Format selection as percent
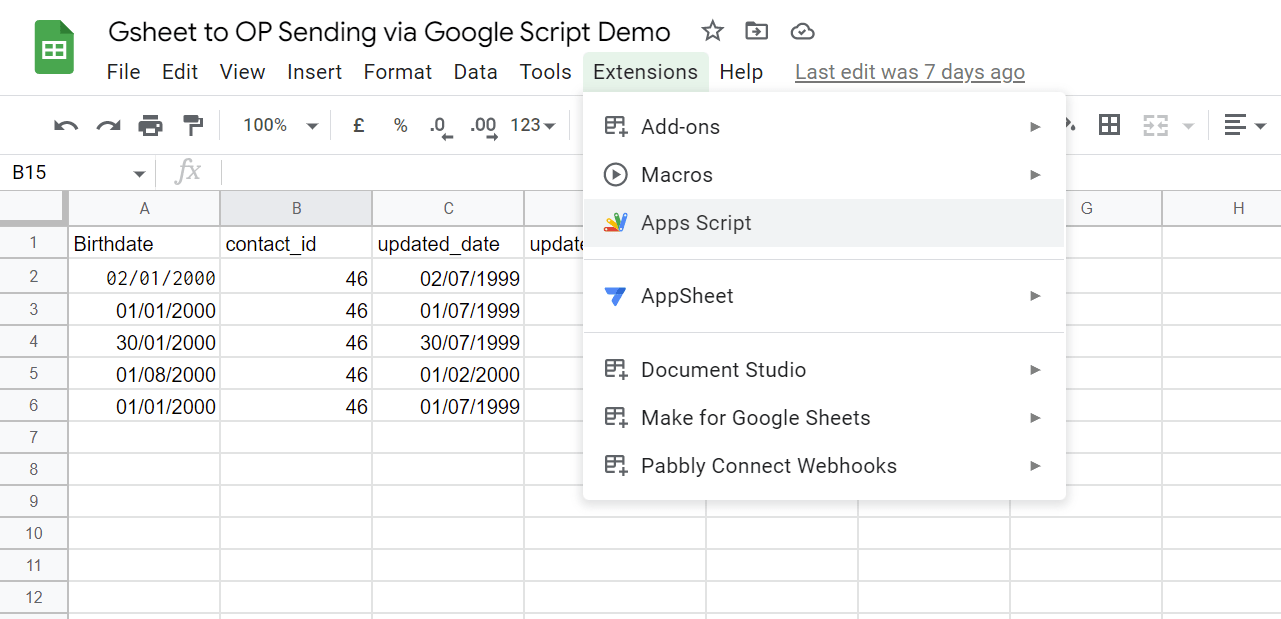The image size is (1281, 619). (400, 125)
